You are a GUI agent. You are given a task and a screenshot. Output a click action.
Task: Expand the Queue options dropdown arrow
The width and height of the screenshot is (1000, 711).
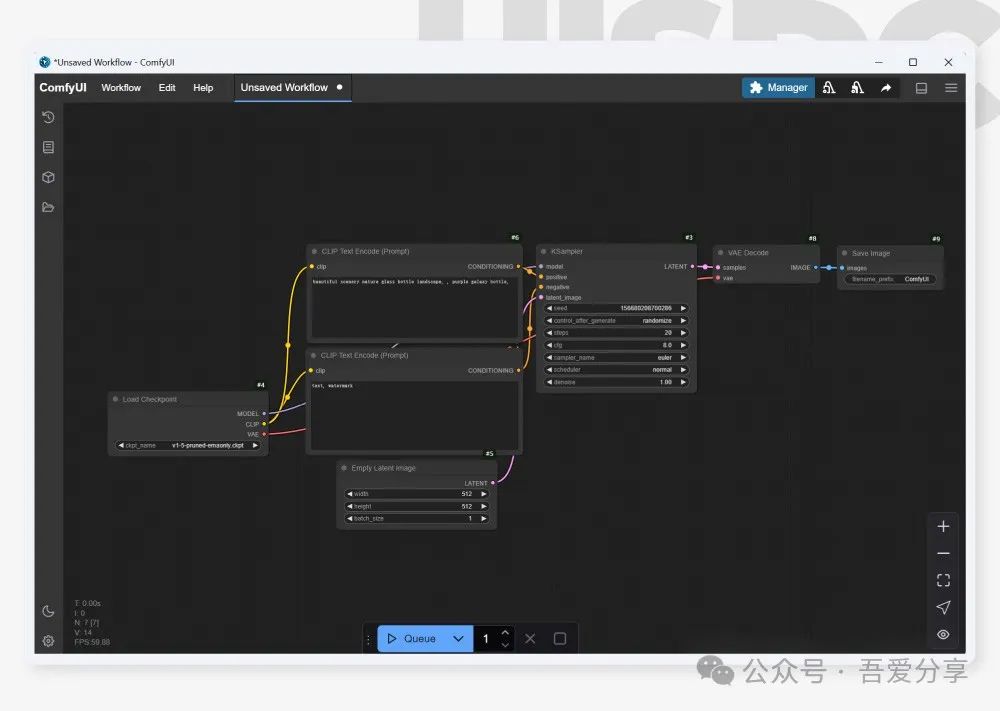(459, 638)
